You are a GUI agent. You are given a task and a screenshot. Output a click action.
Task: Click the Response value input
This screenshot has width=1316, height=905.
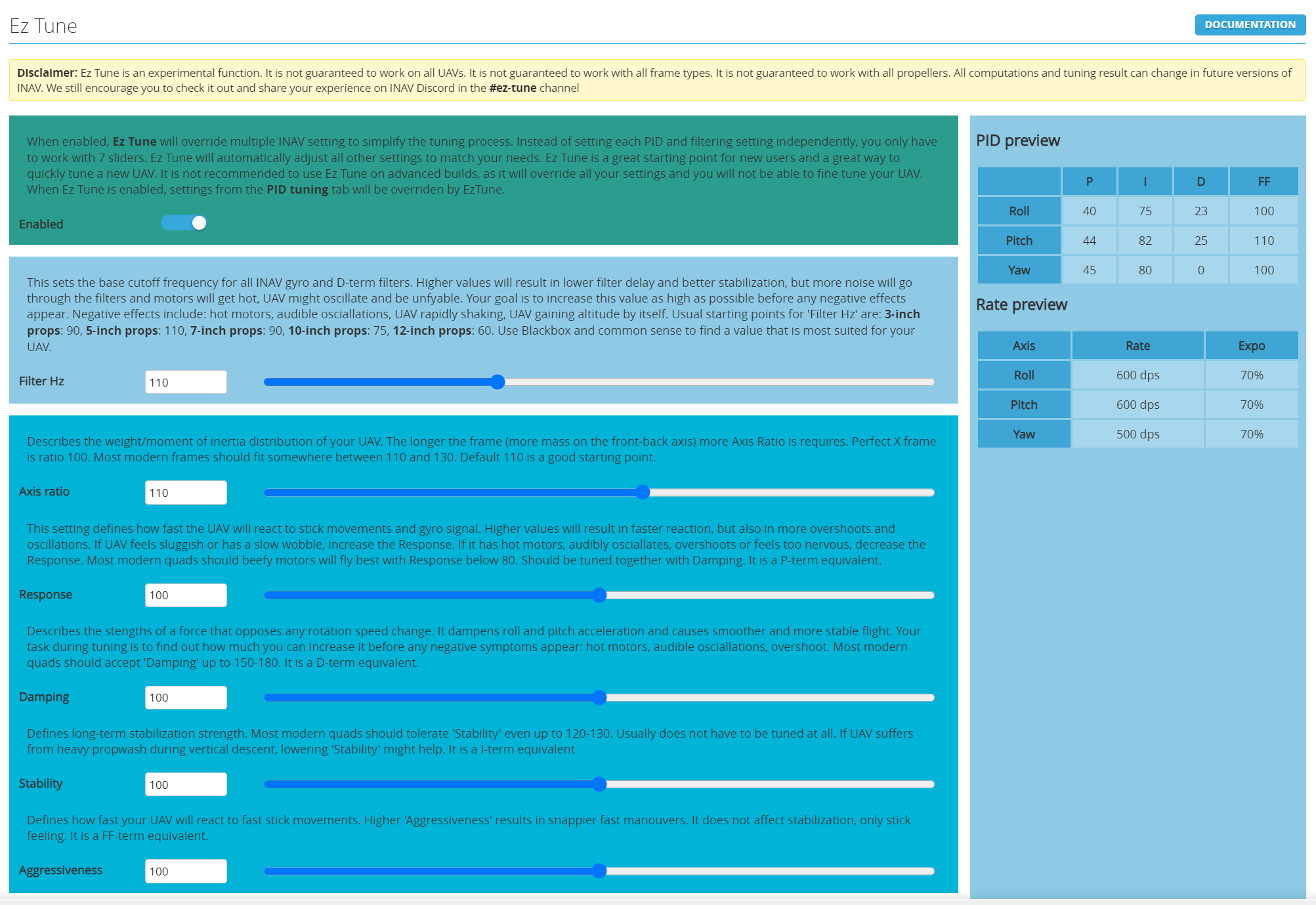click(186, 595)
